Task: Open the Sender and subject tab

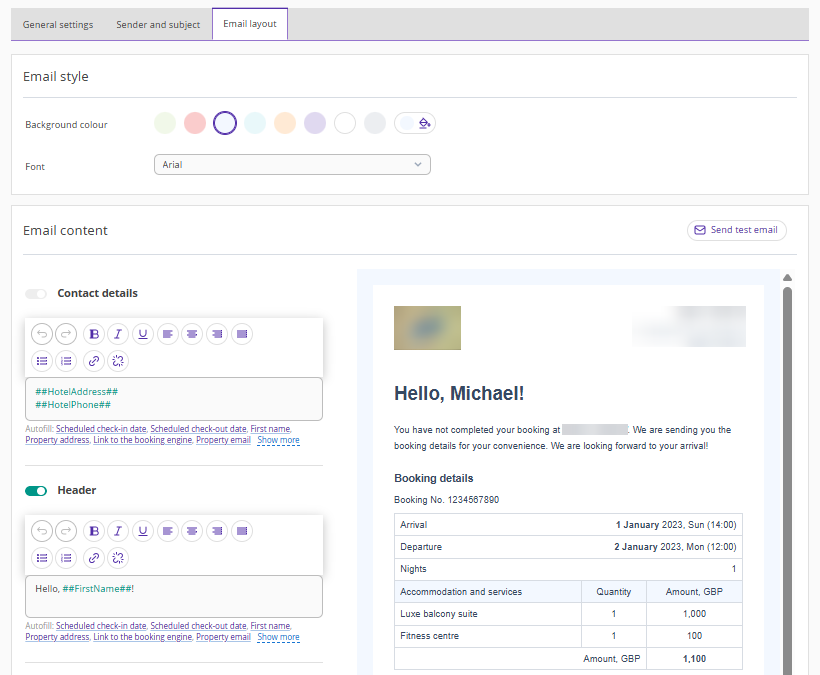Action: tap(158, 25)
